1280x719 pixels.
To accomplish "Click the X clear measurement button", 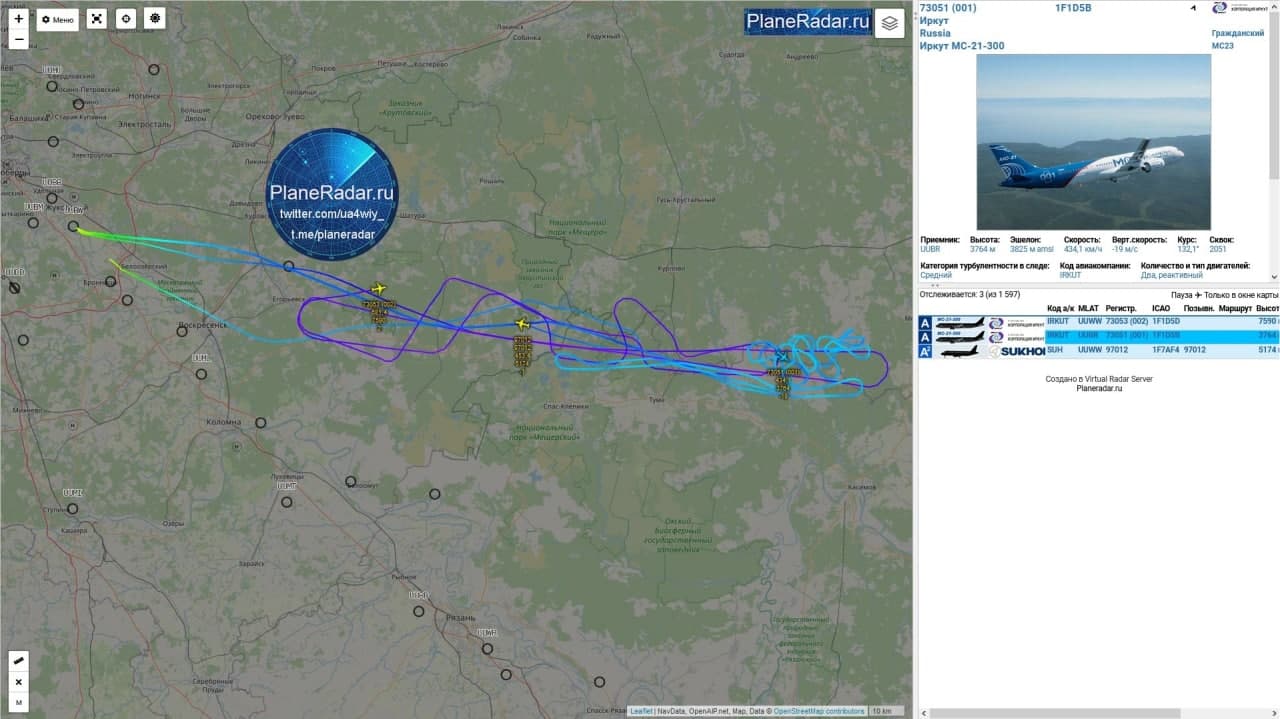I will click(x=18, y=682).
